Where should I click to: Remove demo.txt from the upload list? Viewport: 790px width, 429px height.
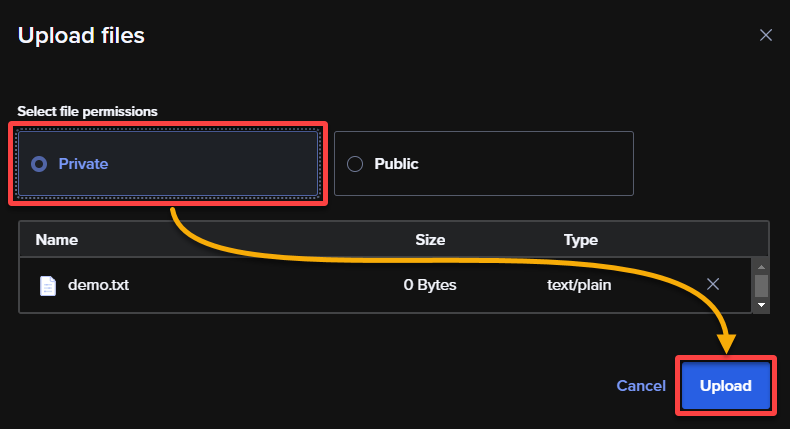713,284
